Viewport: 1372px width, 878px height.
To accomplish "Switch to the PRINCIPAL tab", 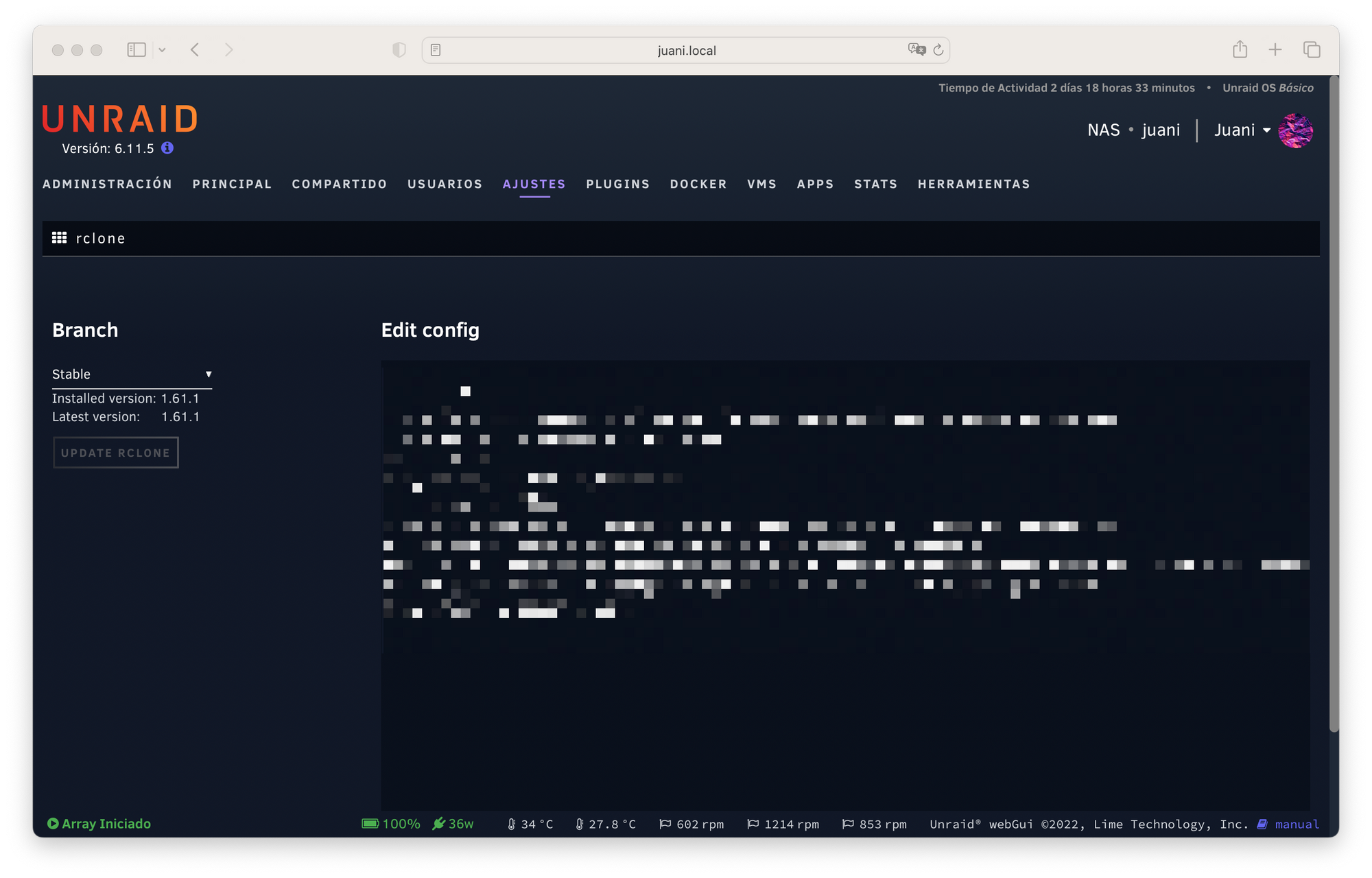I will click(x=232, y=184).
